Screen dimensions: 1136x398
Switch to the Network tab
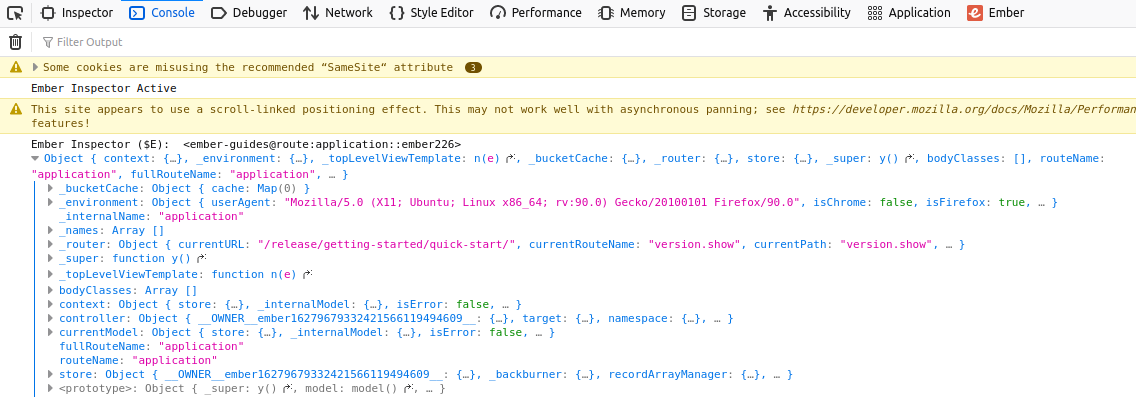pyautogui.click(x=338, y=12)
